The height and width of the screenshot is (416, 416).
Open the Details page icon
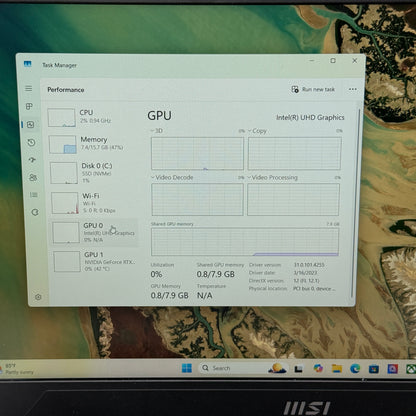[34, 195]
